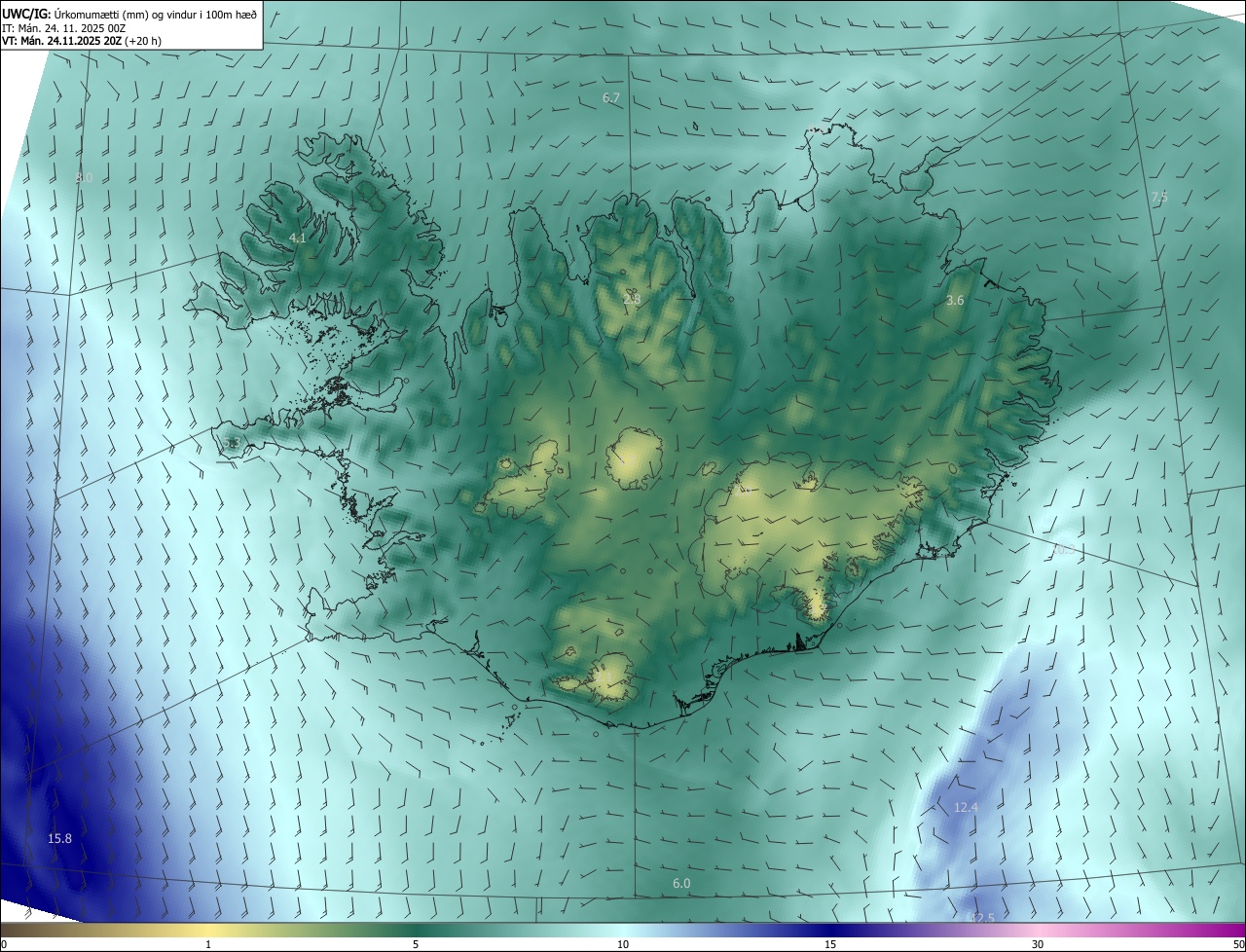Click the 8.0 value label on the map
1246x952 pixels.
[x=85, y=178]
